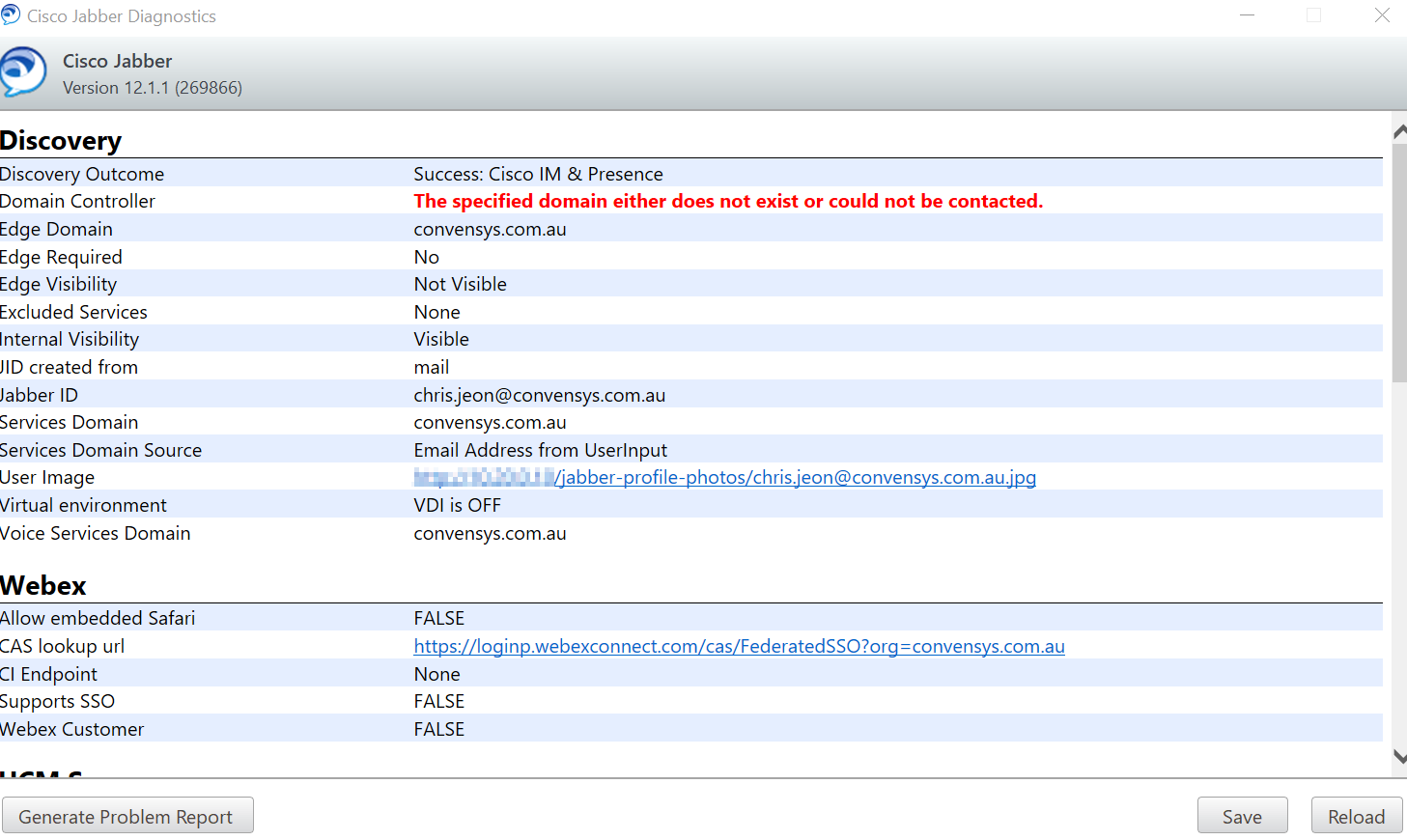
Task: Click the 'Services Domain Source' label
Action: pos(100,450)
